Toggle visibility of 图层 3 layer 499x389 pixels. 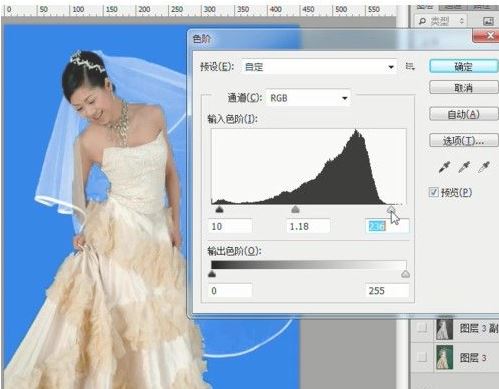click(x=422, y=358)
